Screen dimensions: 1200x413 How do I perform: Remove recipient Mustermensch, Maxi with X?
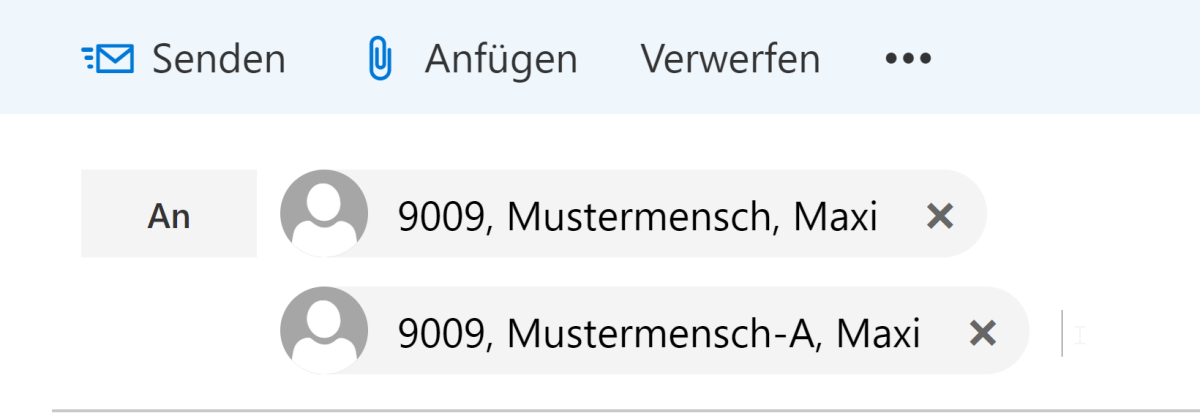[939, 215]
